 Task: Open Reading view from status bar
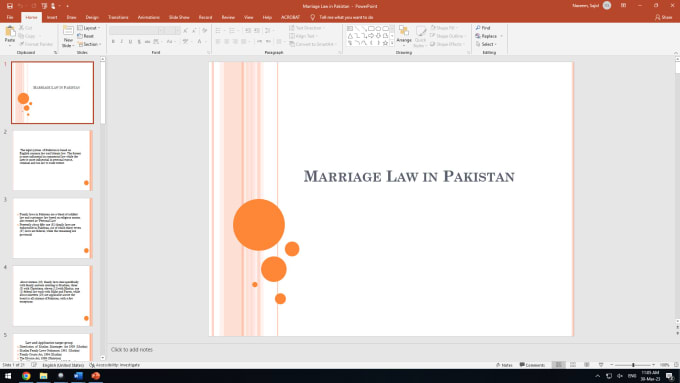[x=587, y=365]
